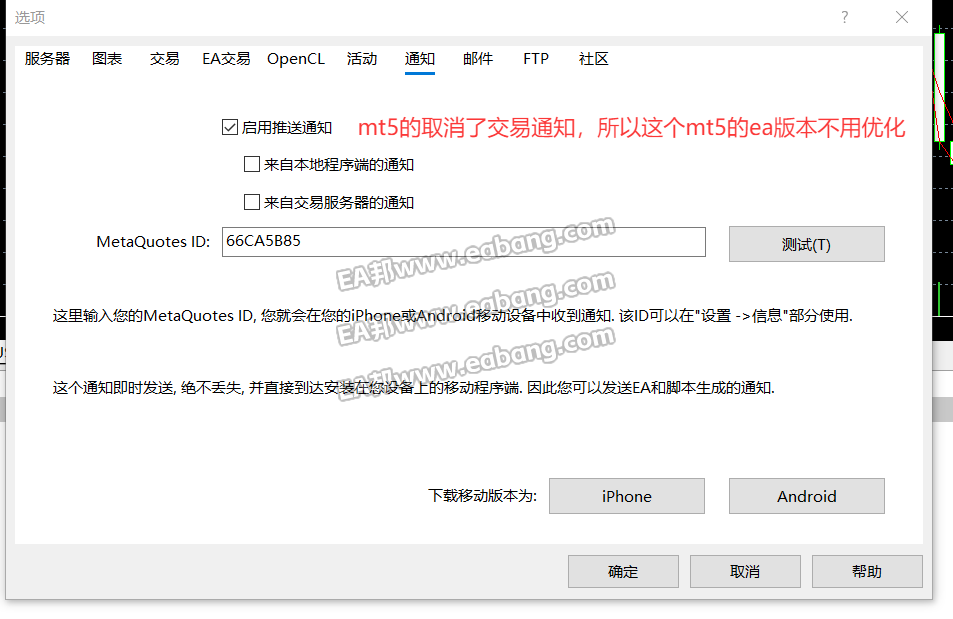
Task: Select the 通知 tab
Action: click(419, 59)
